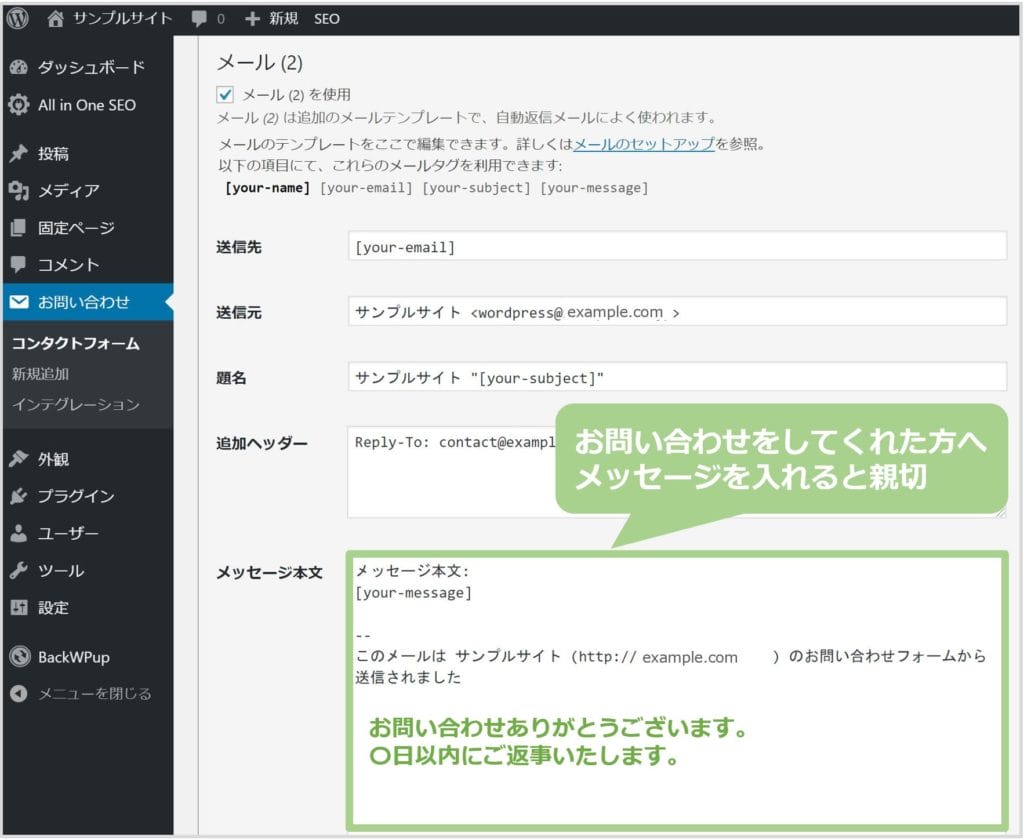This screenshot has height=840, width=1024.
Task: Click the 題名 subject field
Action: click(x=676, y=377)
